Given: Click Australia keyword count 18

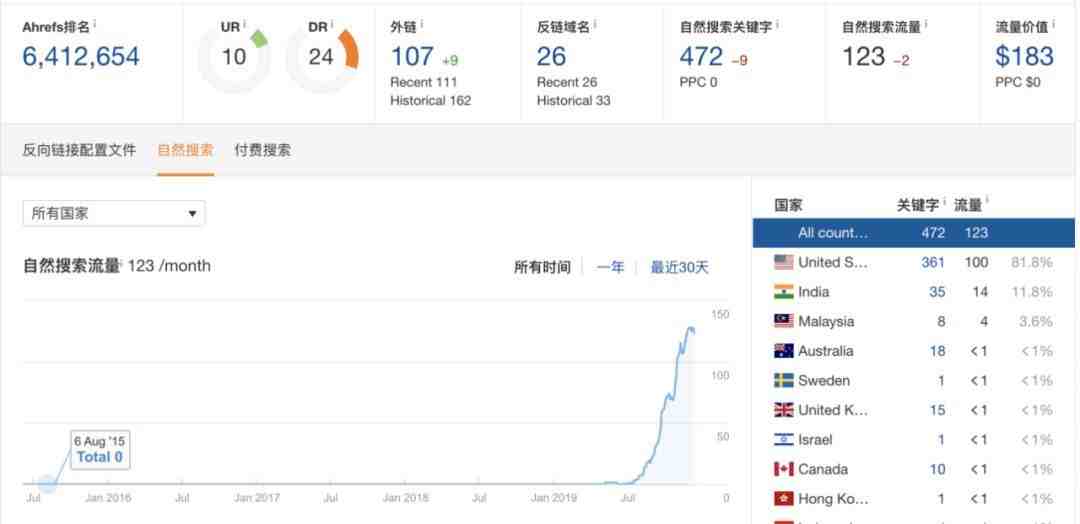Looking at the screenshot, I should click(x=937, y=351).
